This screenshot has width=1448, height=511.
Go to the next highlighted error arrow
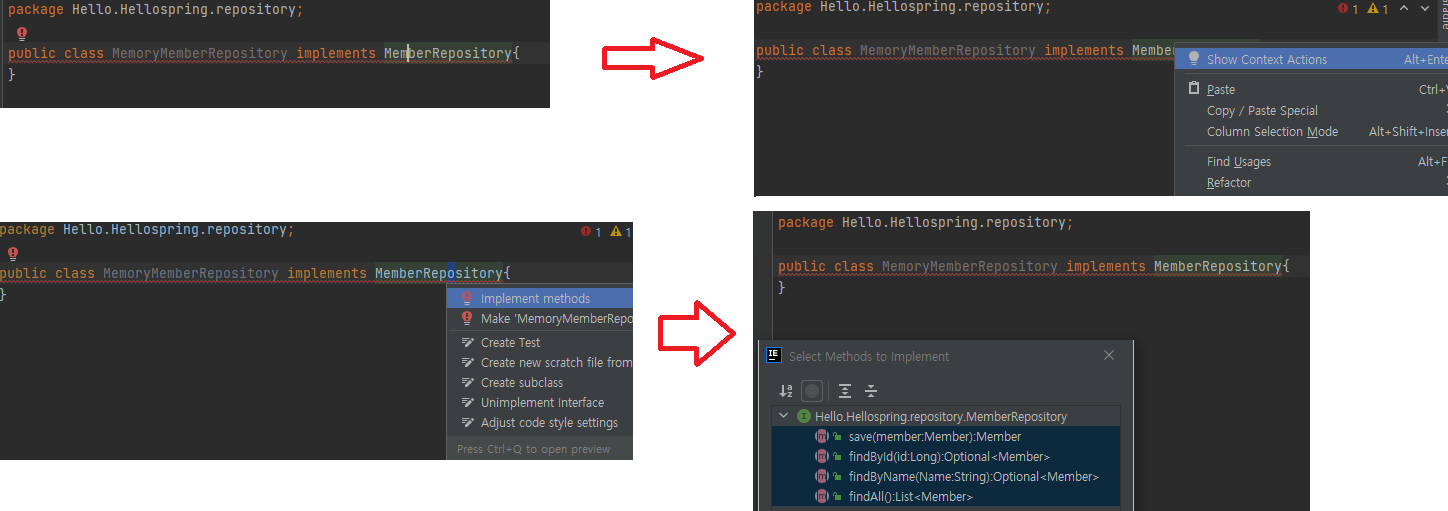tap(1425, 8)
